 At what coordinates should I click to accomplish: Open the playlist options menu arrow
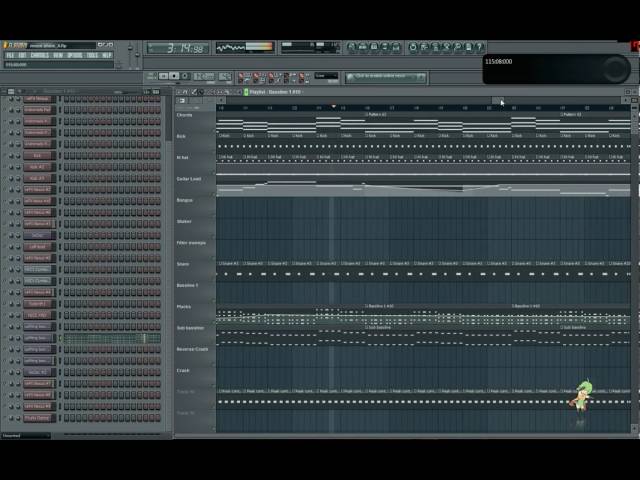179,92
